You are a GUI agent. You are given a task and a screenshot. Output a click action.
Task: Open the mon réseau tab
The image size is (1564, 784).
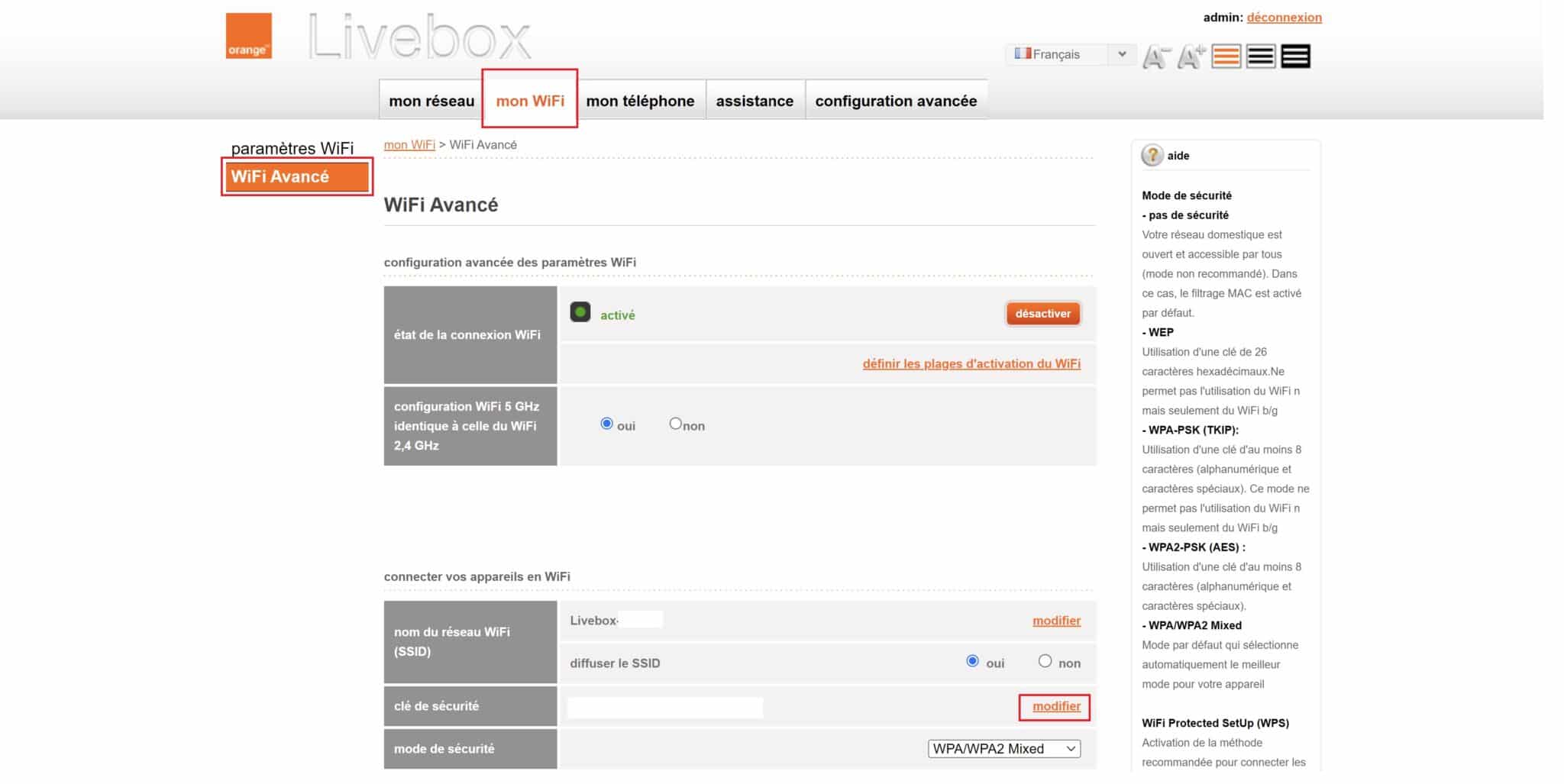tap(431, 101)
